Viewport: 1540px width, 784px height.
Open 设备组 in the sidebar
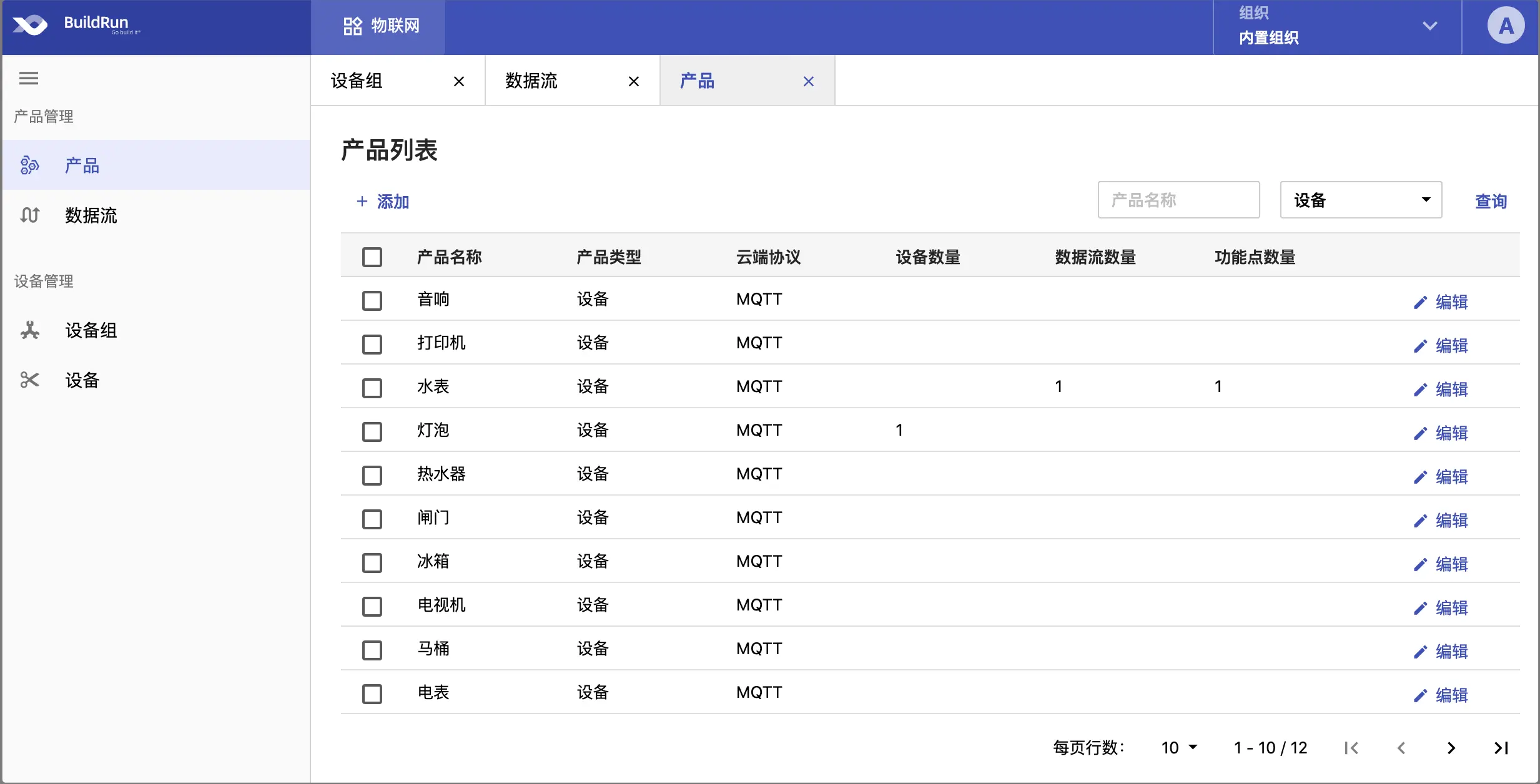[x=91, y=330]
